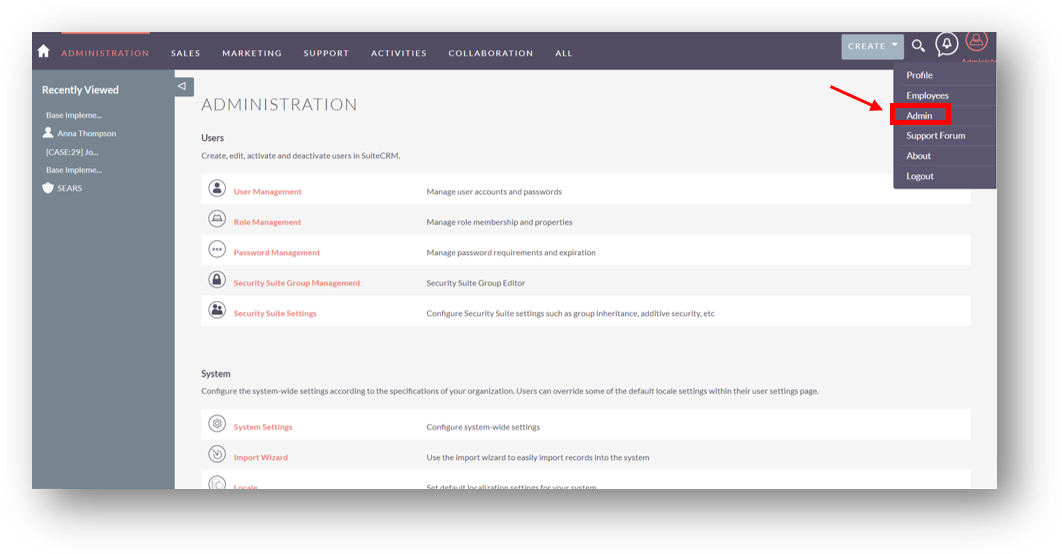Select Admin from the user menu

point(919,116)
